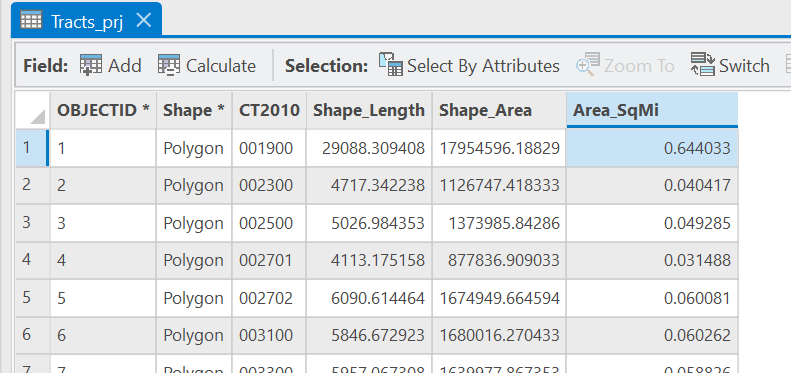Screen dimensions: 791x373
Task: Select the CT2010 column header
Action: click(269, 110)
